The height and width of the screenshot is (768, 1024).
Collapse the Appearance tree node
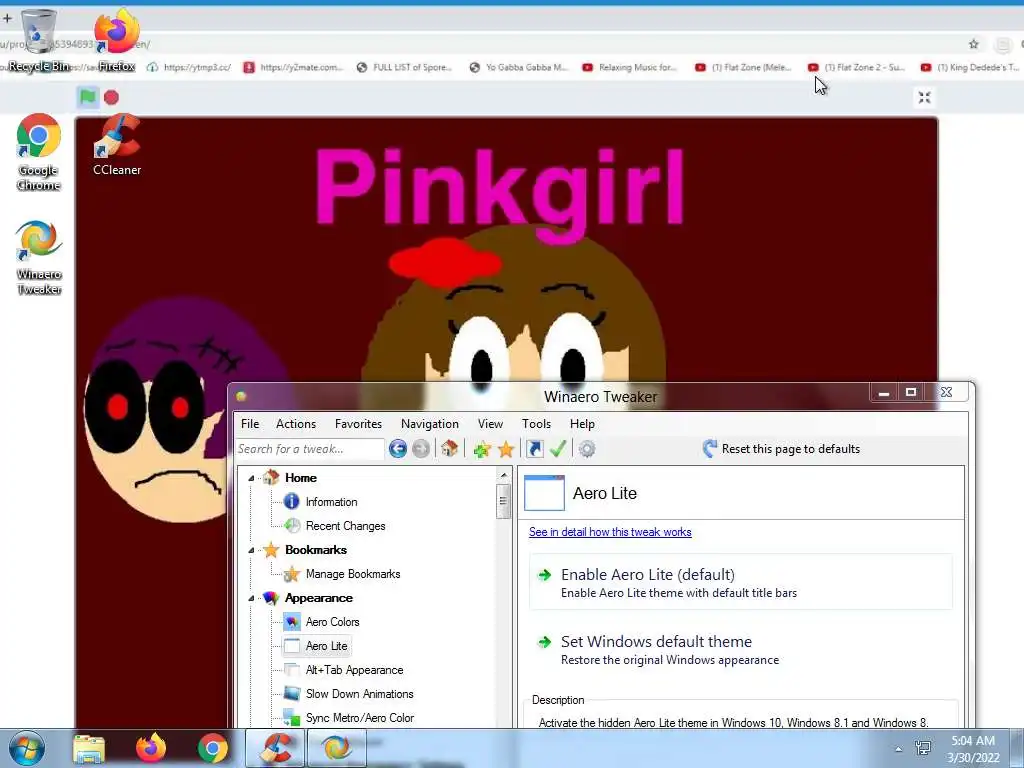coord(251,598)
